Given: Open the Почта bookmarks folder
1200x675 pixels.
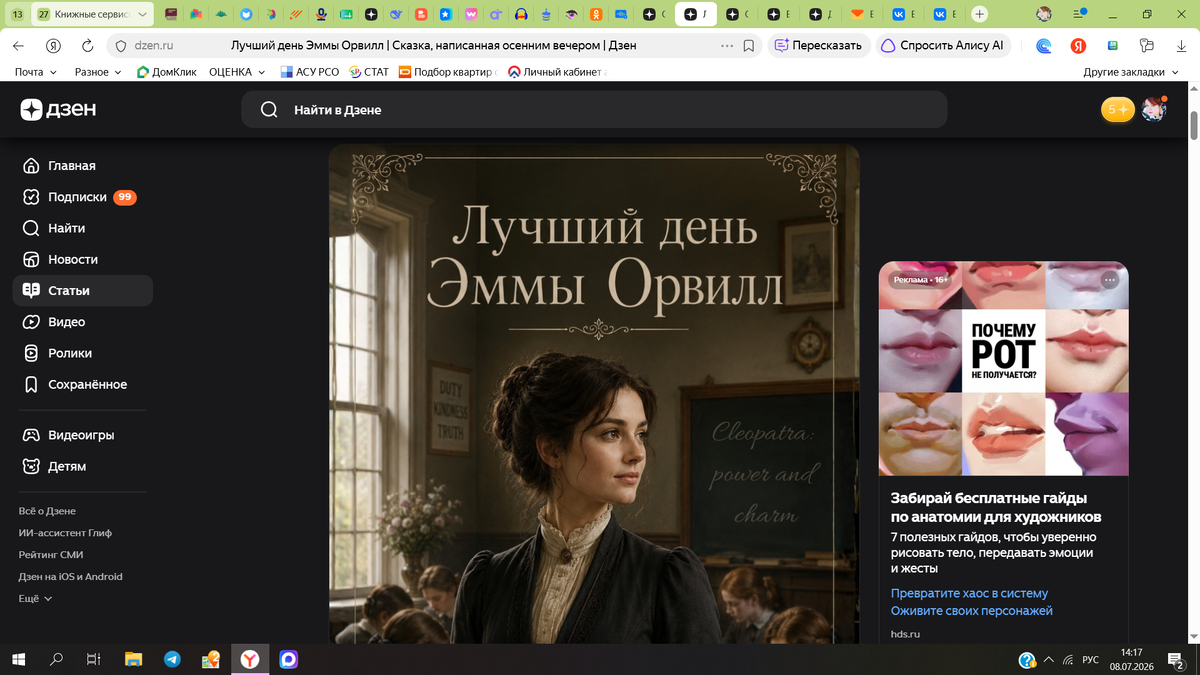Looking at the screenshot, I should (35, 72).
